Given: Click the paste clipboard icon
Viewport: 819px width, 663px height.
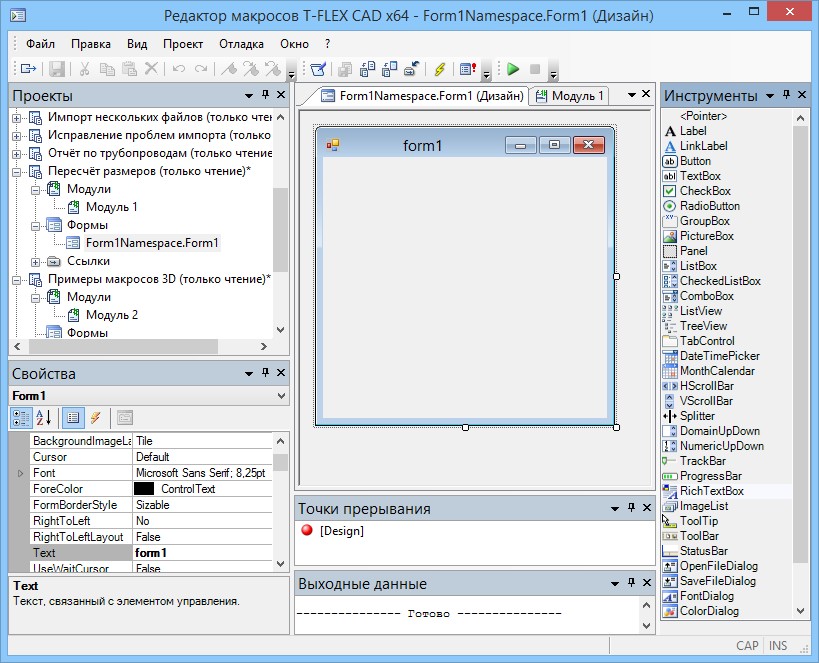Looking at the screenshot, I should click(129, 68).
